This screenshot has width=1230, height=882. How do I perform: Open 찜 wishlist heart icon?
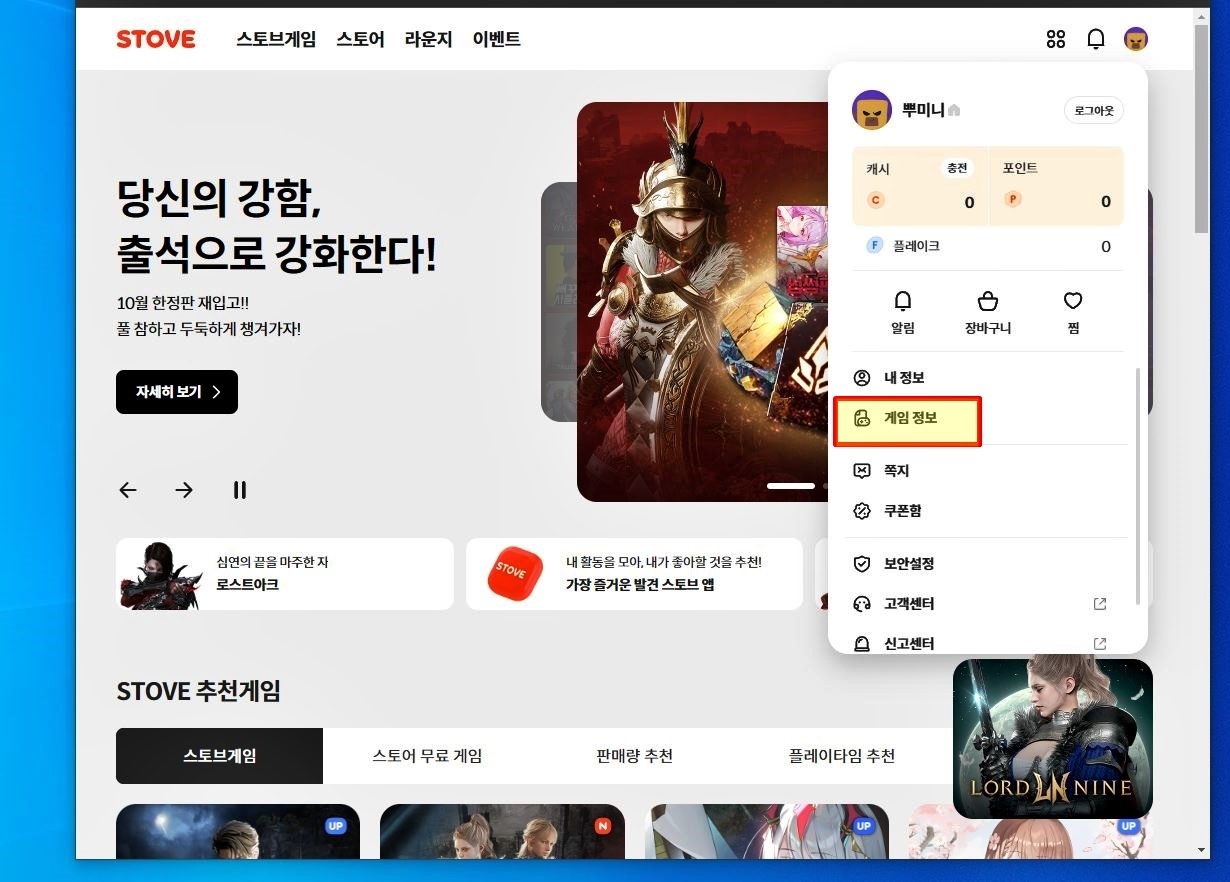[x=1073, y=301]
